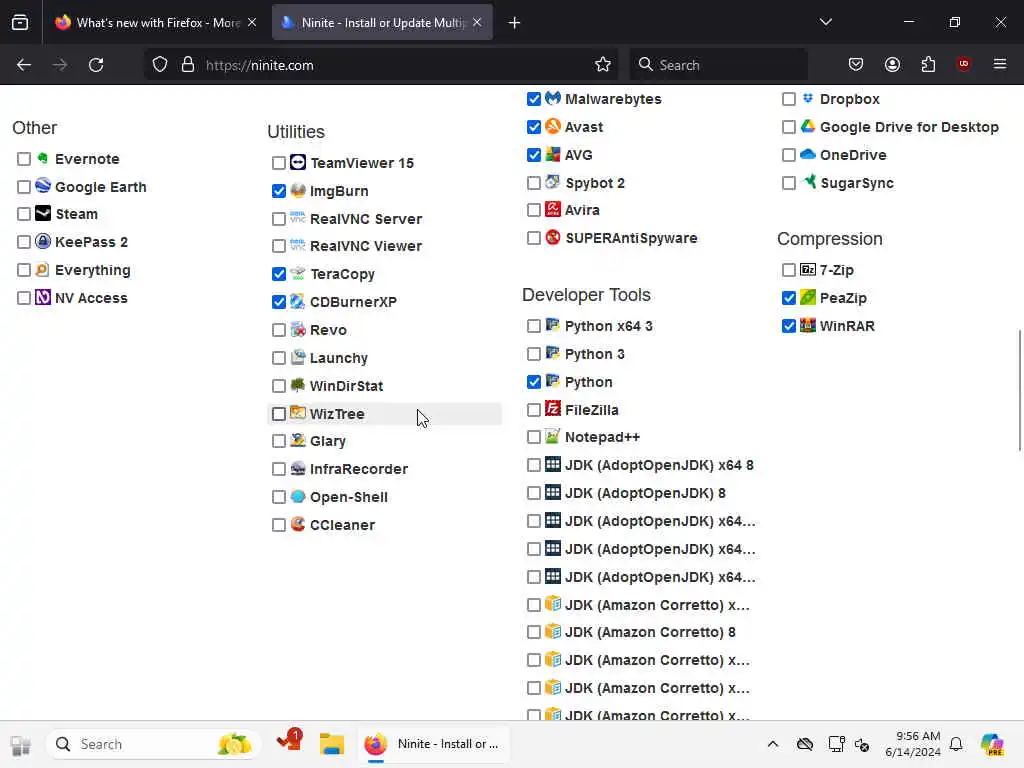The width and height of the screenshot is (1024, 768).
Task: Open notifications bell in system tray
Action: 956,744
